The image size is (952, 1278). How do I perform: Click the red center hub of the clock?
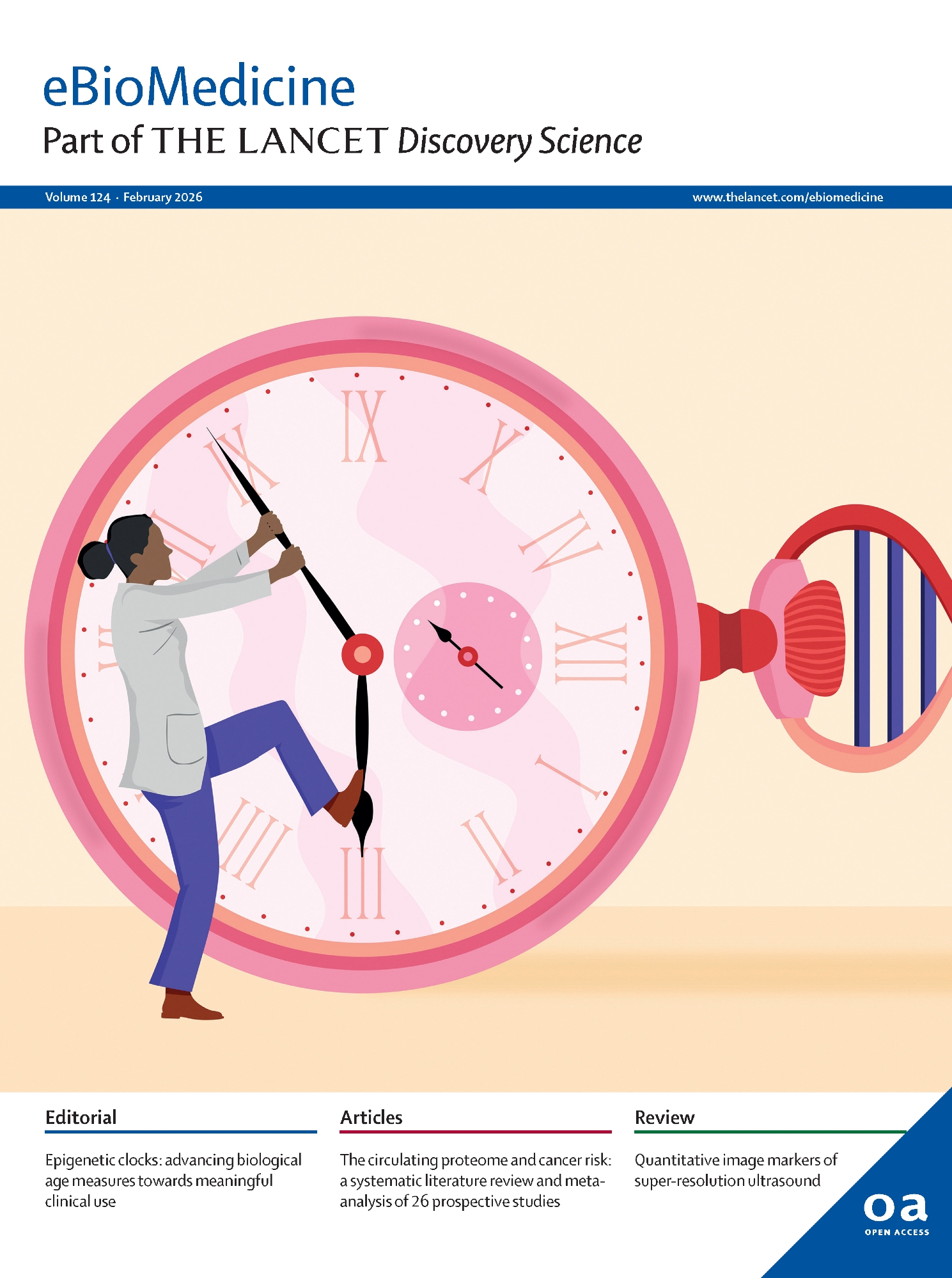click(362, 655)
